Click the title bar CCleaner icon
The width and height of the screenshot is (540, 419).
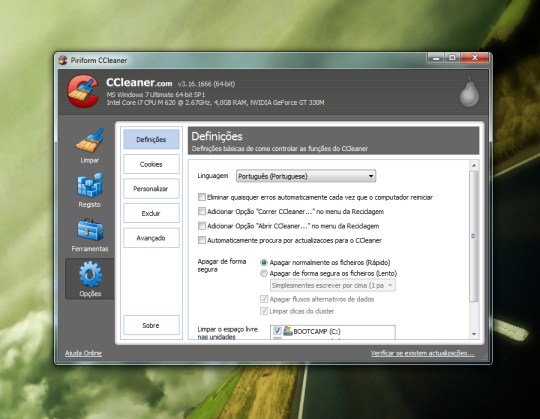tap(63, 60)
